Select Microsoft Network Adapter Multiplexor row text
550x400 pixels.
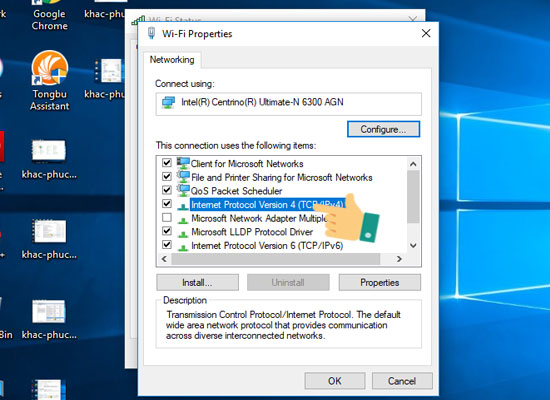click(x=259, y=219)
